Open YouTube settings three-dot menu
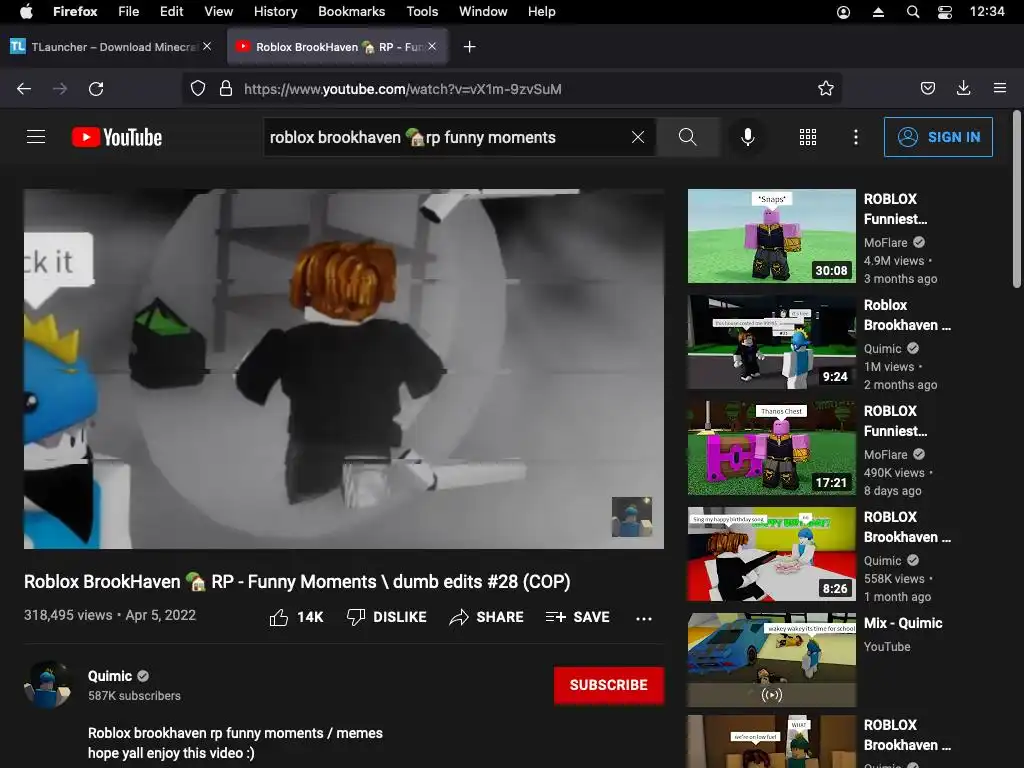Viewport: 1024px width, 768px height. (x=856, y=137)
